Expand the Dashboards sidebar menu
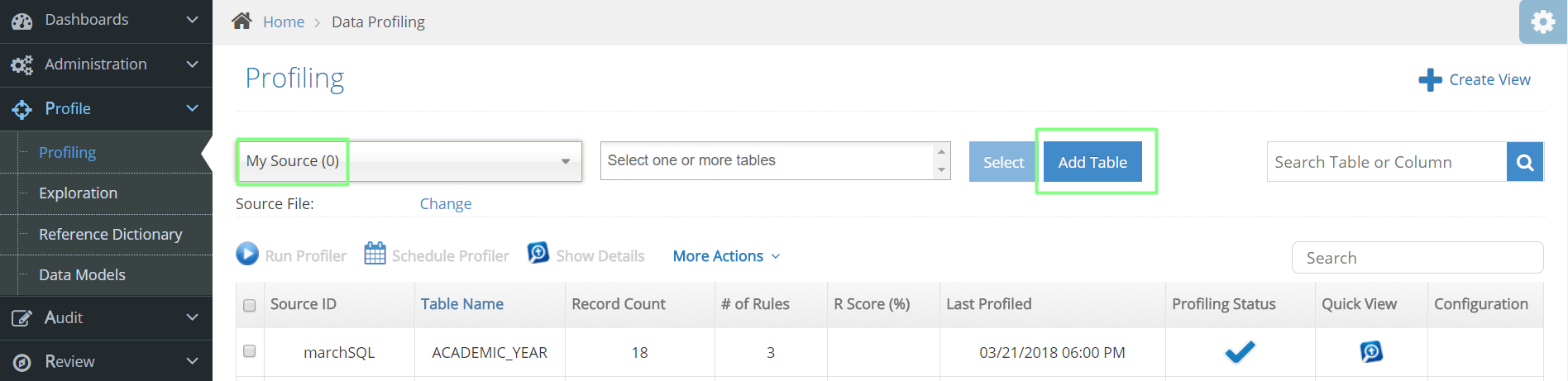This screenshot has height=381, width=1568. pyautogui.click(x=106, y=20)
